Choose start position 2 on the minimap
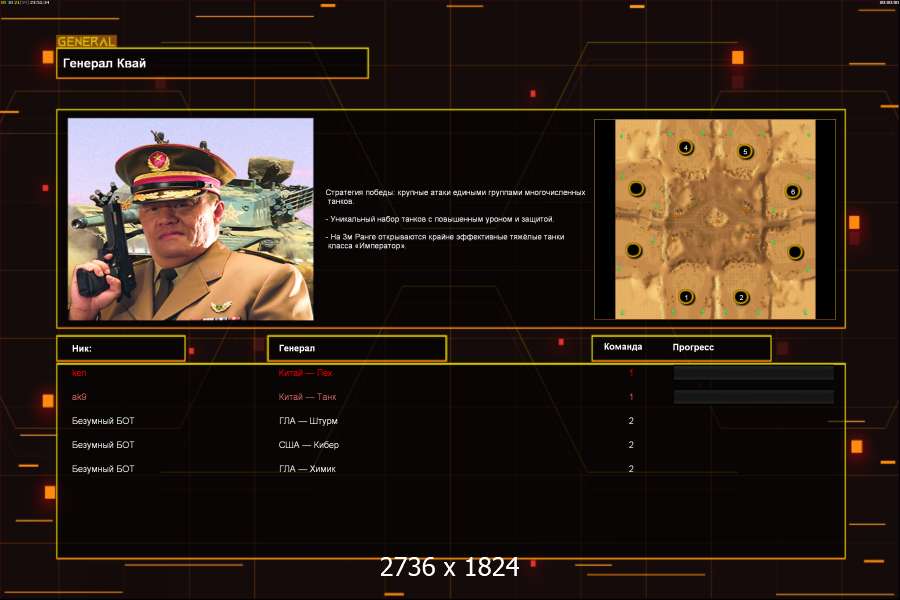Viewport: 900px width, 600px height. 741,297
